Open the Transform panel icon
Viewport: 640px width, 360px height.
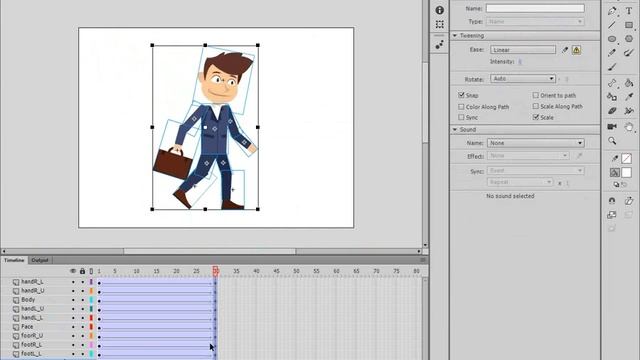click(440, 24)
